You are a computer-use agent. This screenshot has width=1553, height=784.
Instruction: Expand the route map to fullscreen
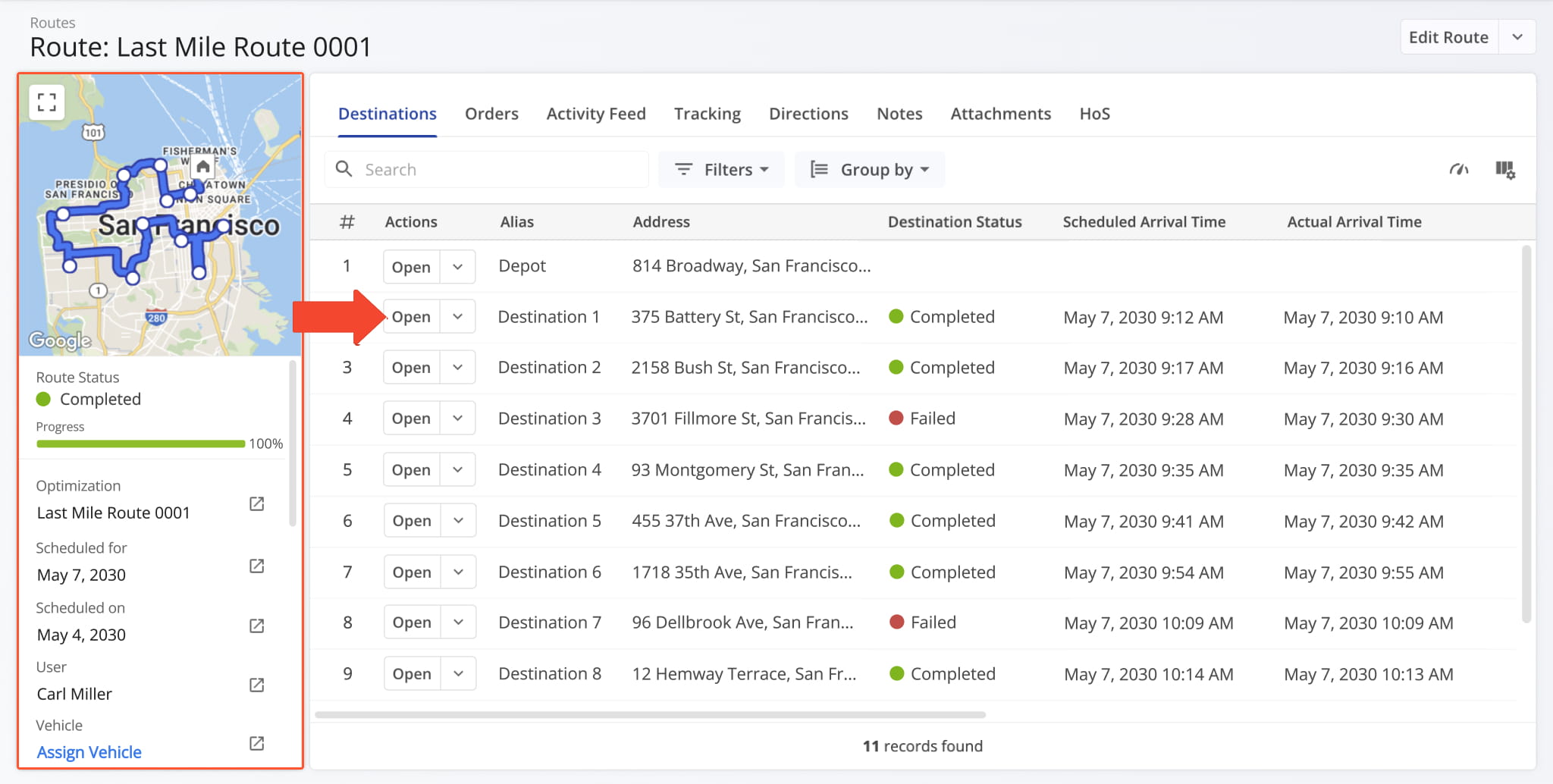pyautogui.click(x=47, y=102)
